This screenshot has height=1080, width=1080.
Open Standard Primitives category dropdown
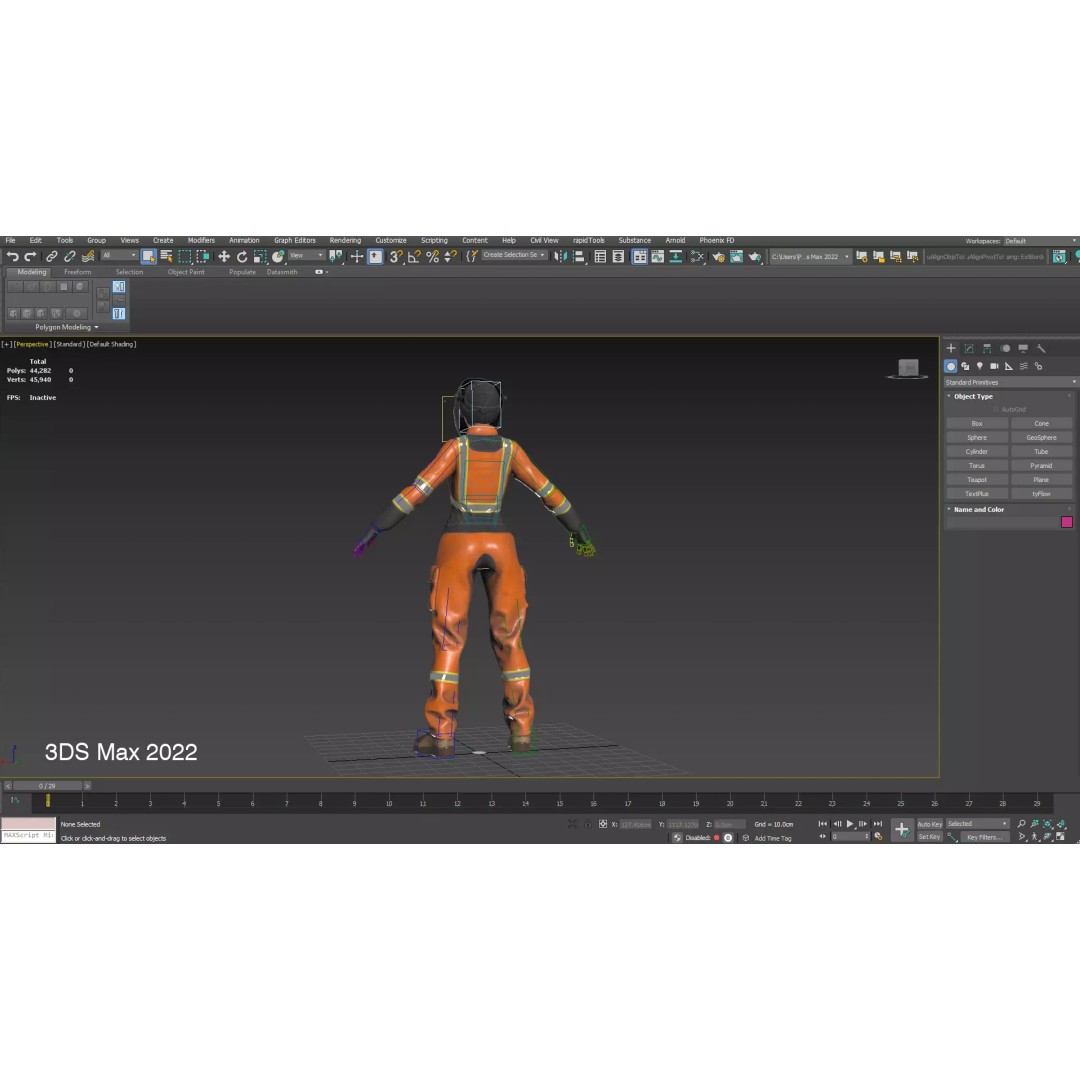pos(1009,382)
